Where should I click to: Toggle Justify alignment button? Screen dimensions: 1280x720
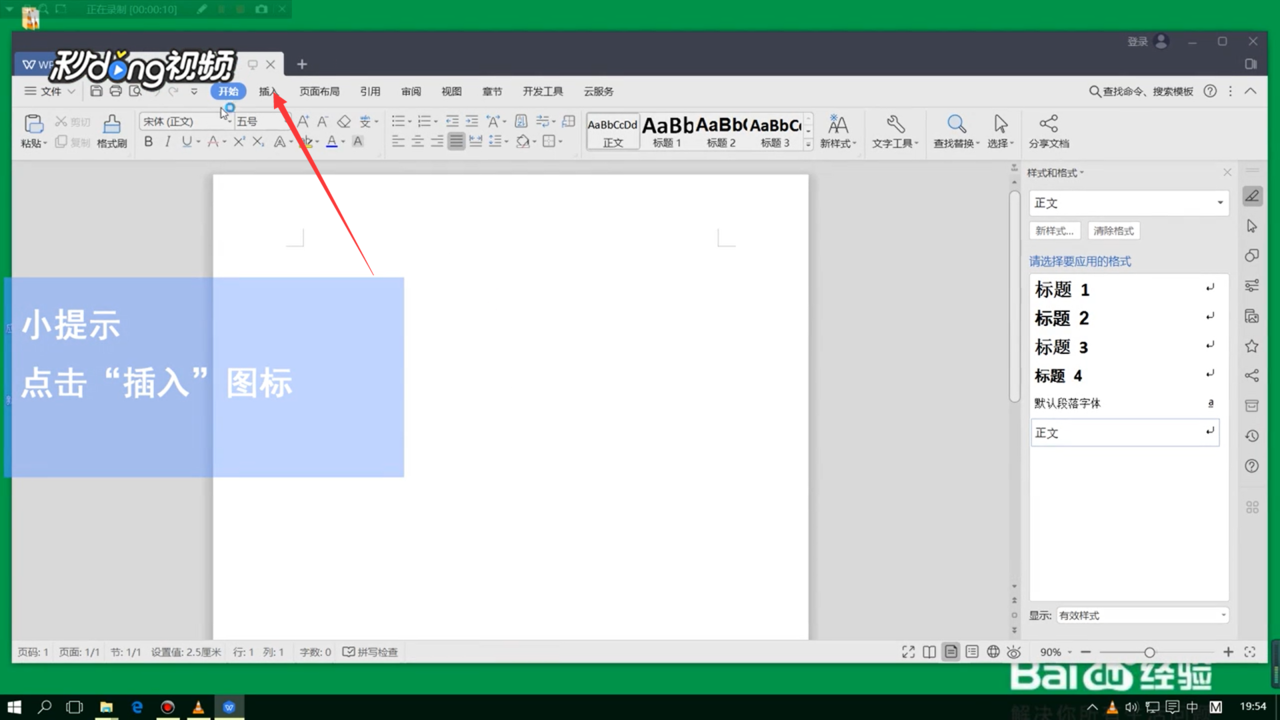click(x=456, y=142)
